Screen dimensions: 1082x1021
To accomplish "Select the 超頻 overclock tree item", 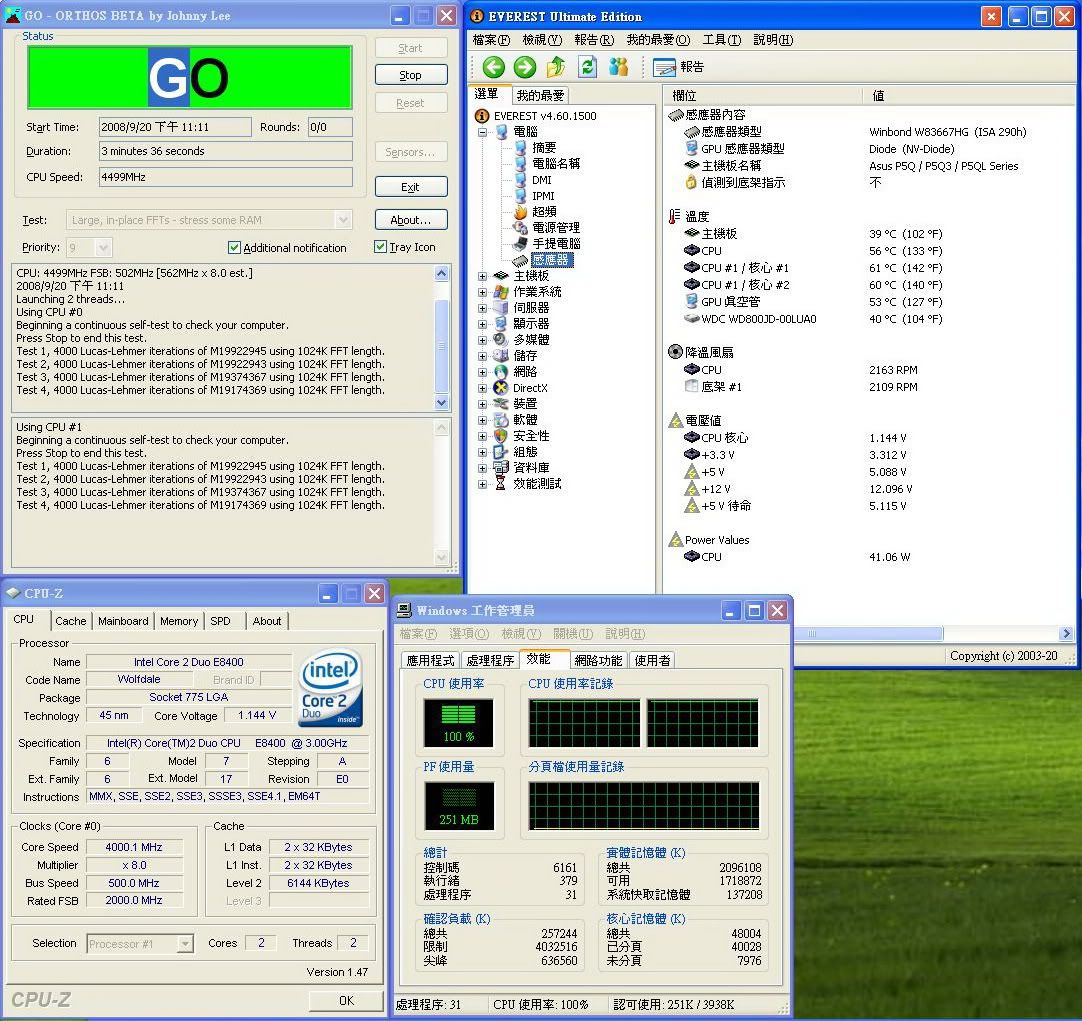I will 544,212.
